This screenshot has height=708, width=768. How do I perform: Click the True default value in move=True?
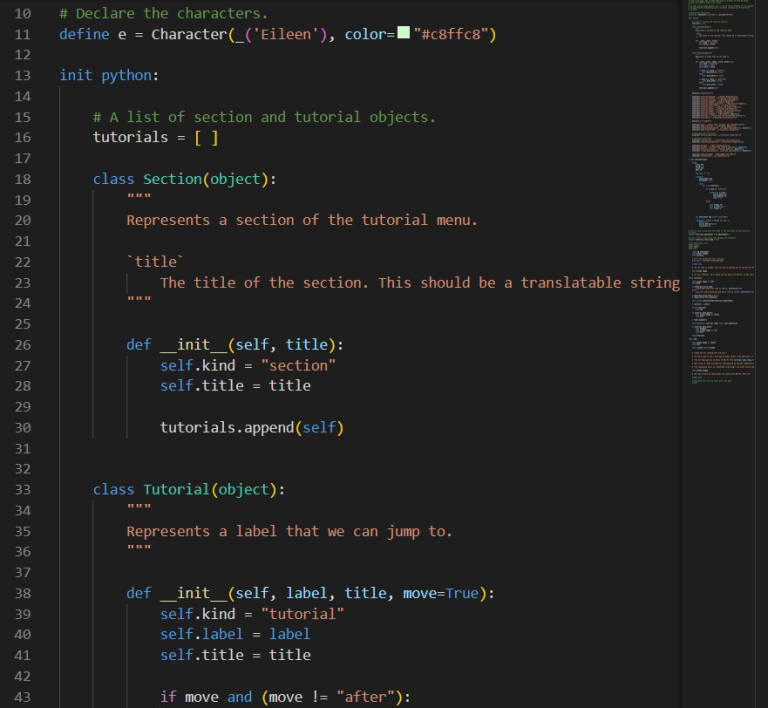(462, 593)
